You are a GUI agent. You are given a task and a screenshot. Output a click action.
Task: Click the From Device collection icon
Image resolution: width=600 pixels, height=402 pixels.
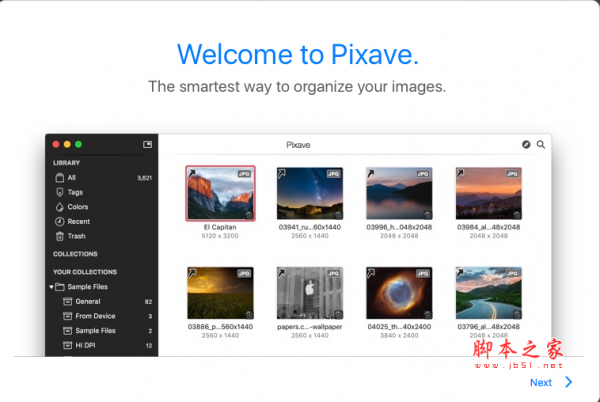(67, 316)
